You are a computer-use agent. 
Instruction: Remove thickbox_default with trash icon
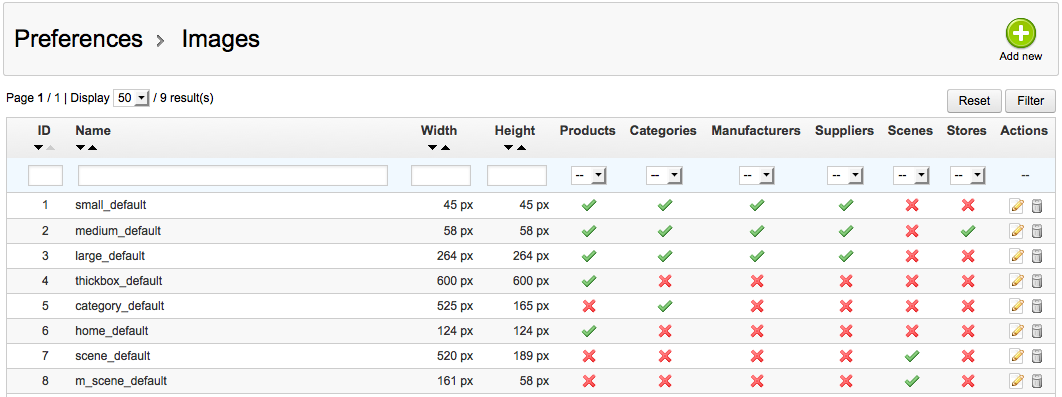click(x=1036, y=280)
